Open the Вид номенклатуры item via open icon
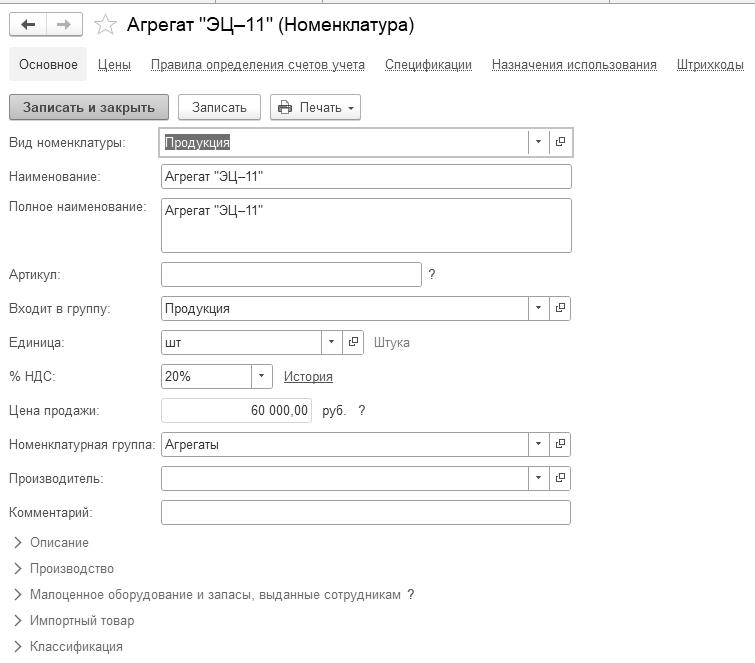Viewport: 755px width, 663px height. (560, 142)
